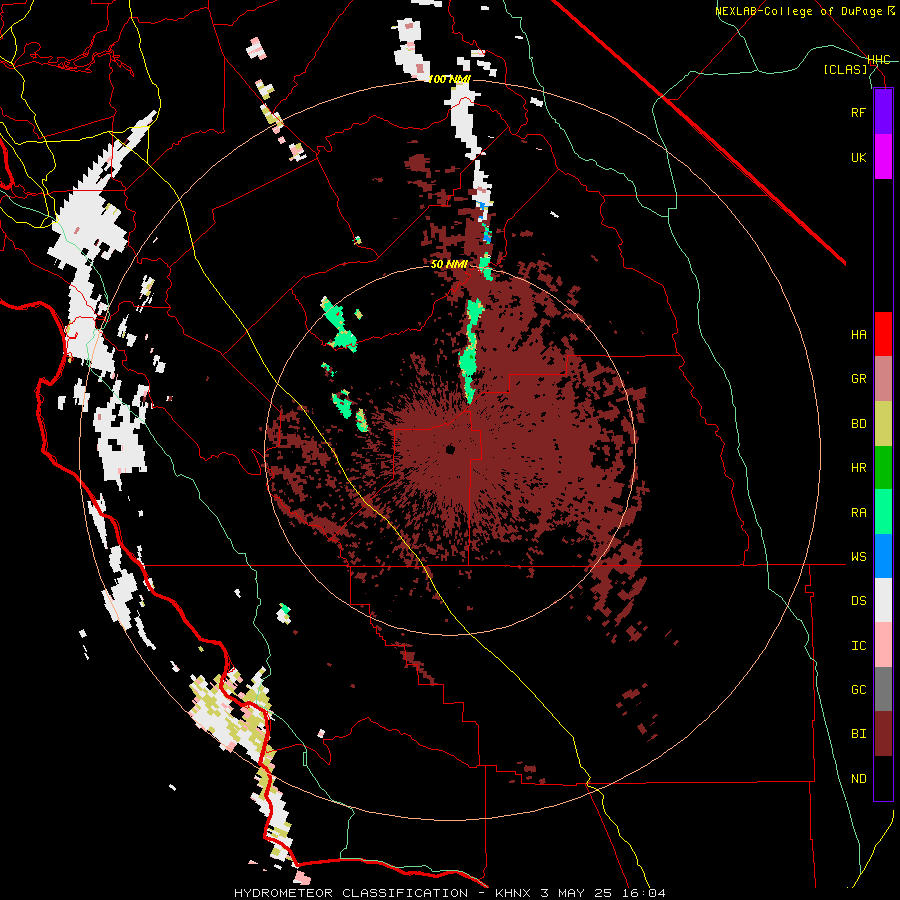This screenshot has height=900, width=900.
Task: Click the RF legend label
Action: point(858,112)
